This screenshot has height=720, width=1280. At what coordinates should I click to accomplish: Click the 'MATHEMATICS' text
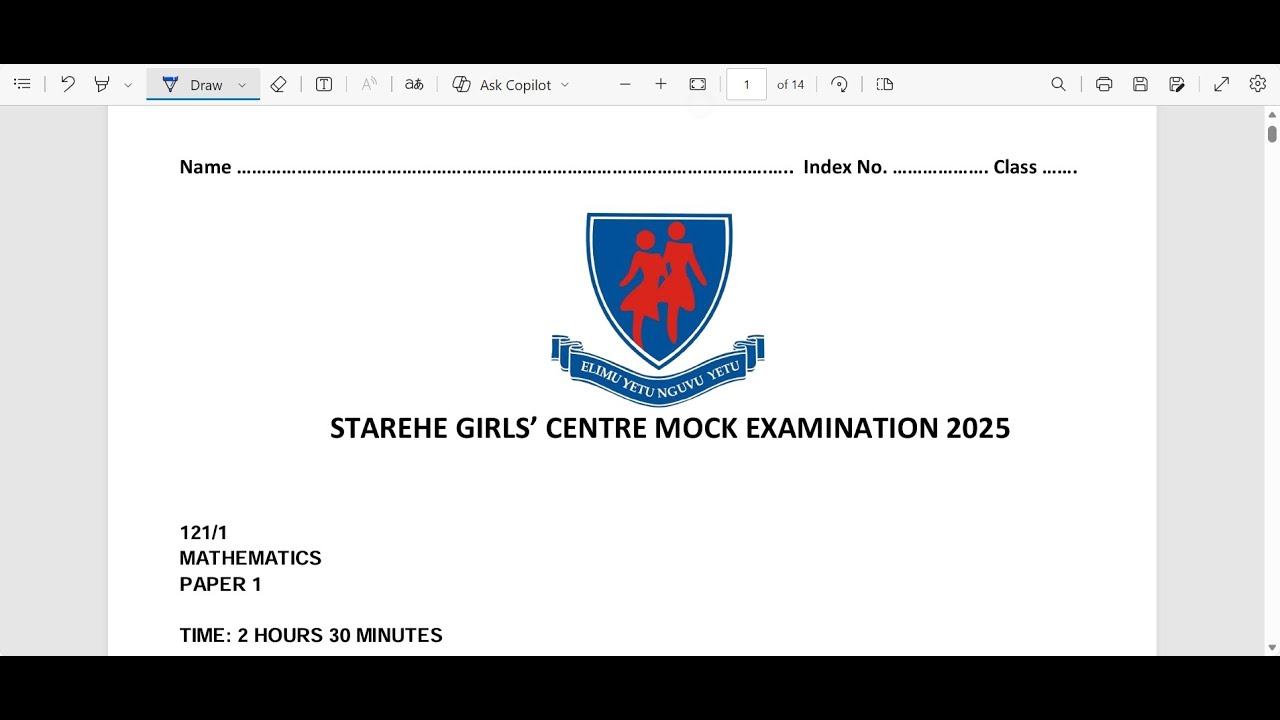pyautogui.click(x=250, y=559)
